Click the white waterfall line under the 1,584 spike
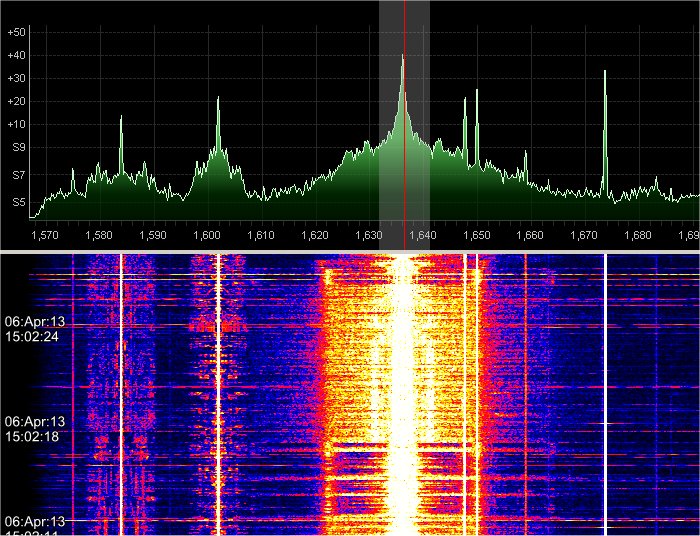 click(121, 400)
